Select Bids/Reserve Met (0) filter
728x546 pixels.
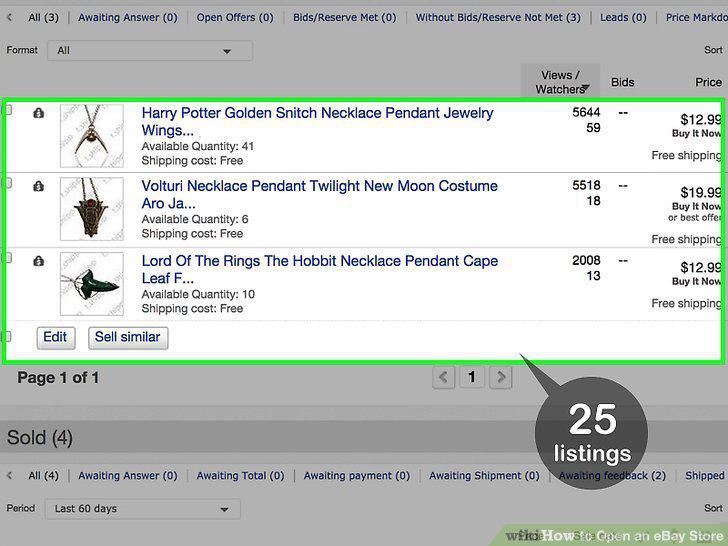(x=344, y=18)
